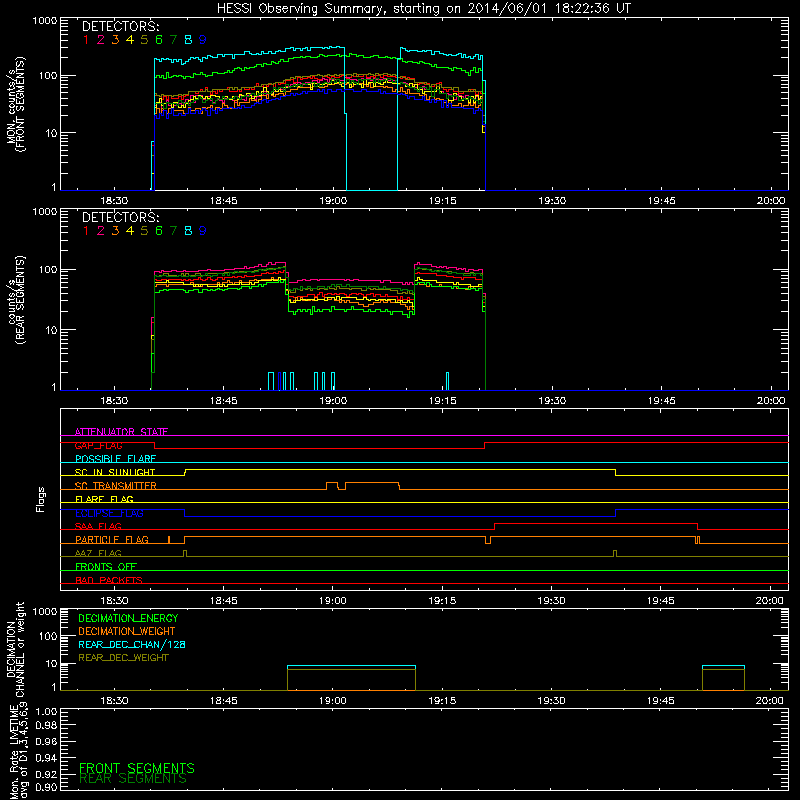
Task: Click the REAR_DEC_WEIGHT legend entry
Action: coord(123,658)
